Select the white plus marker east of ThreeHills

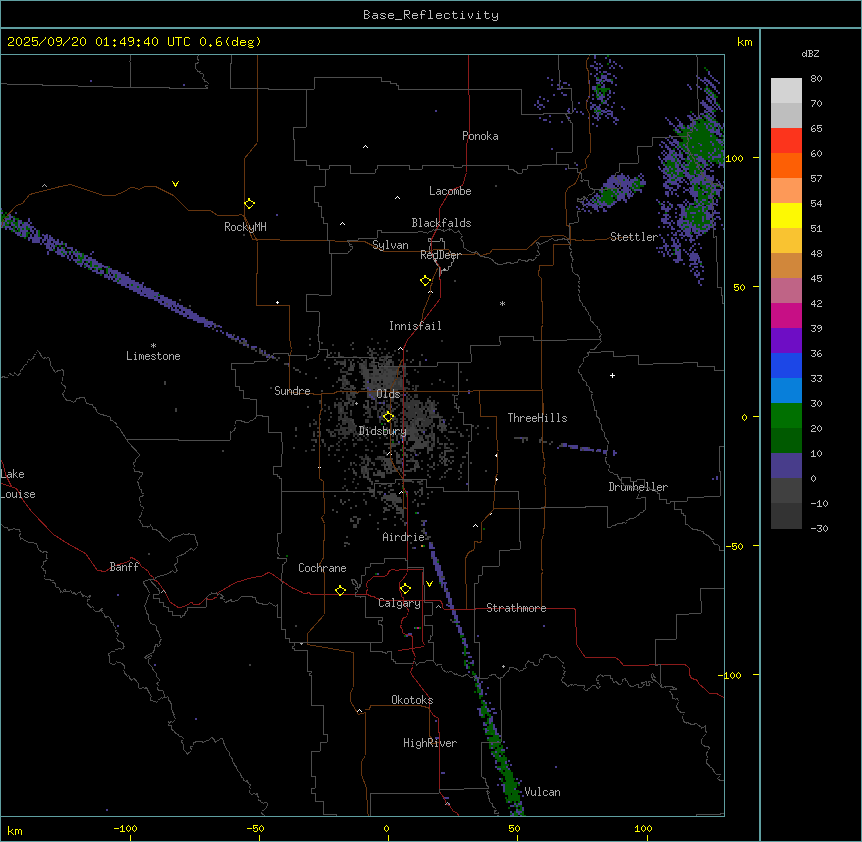[612, 375]
